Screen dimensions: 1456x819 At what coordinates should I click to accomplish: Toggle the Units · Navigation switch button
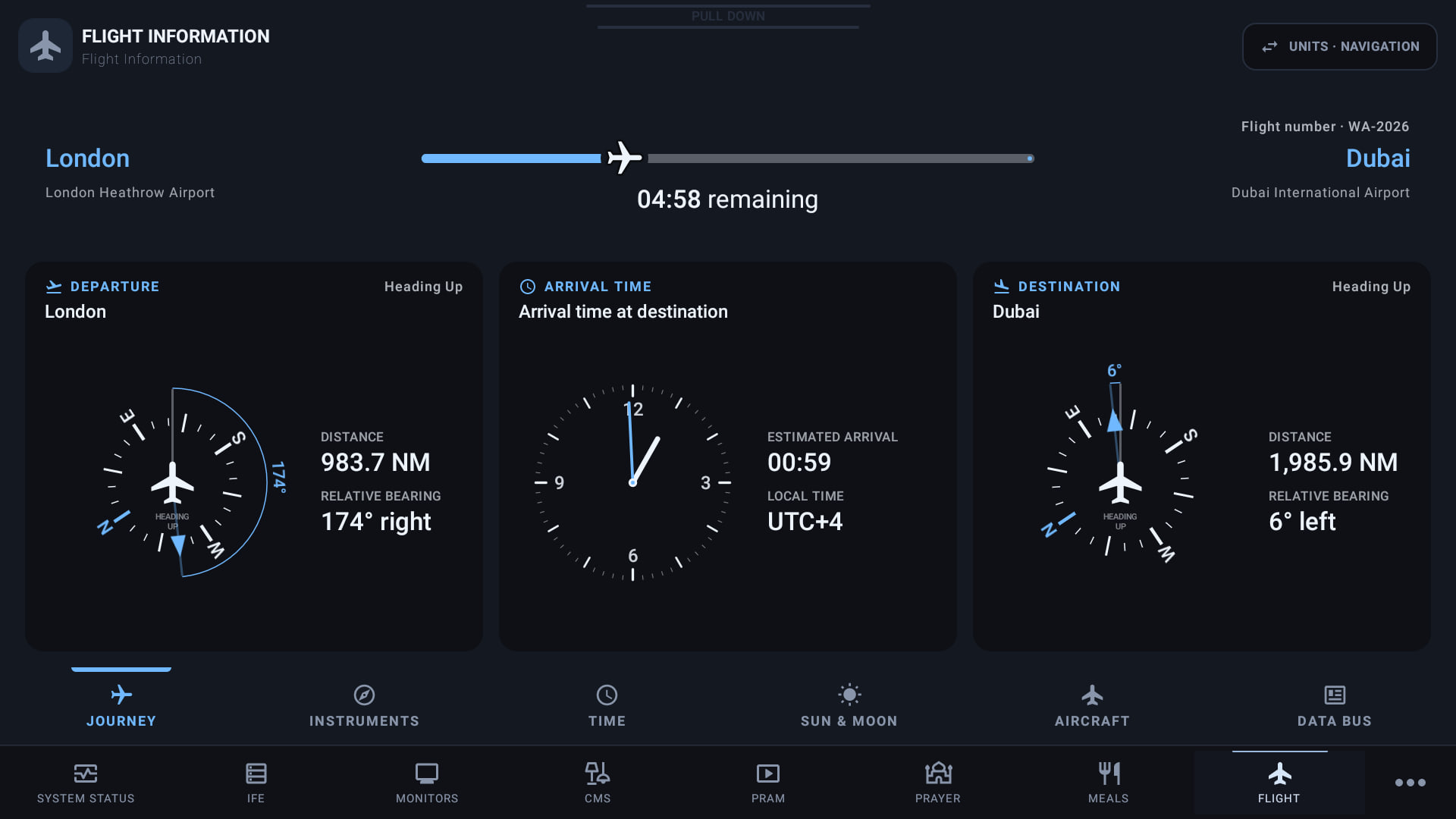pos(1339,46)
